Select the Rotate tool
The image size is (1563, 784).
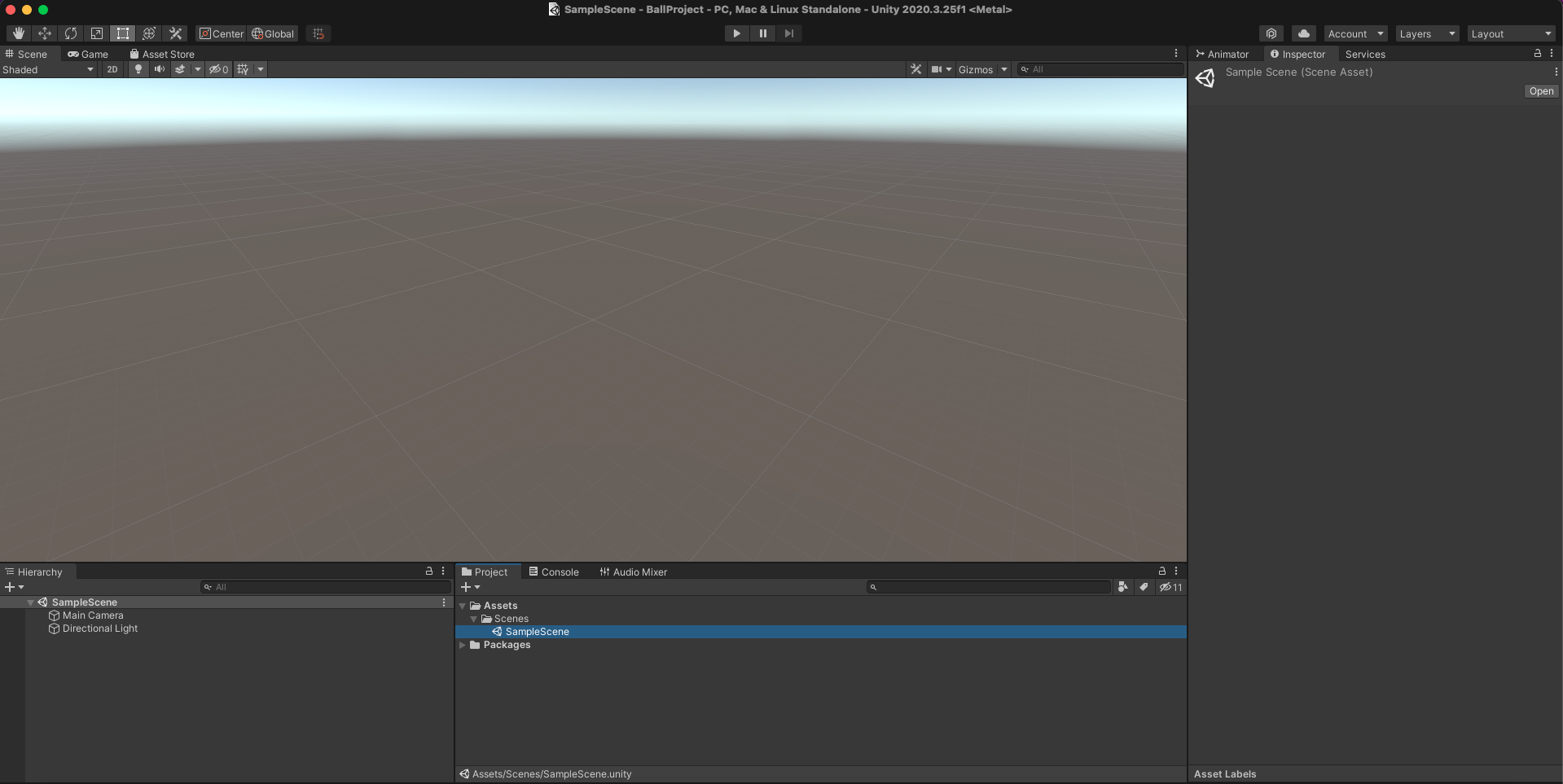[71, 33]
